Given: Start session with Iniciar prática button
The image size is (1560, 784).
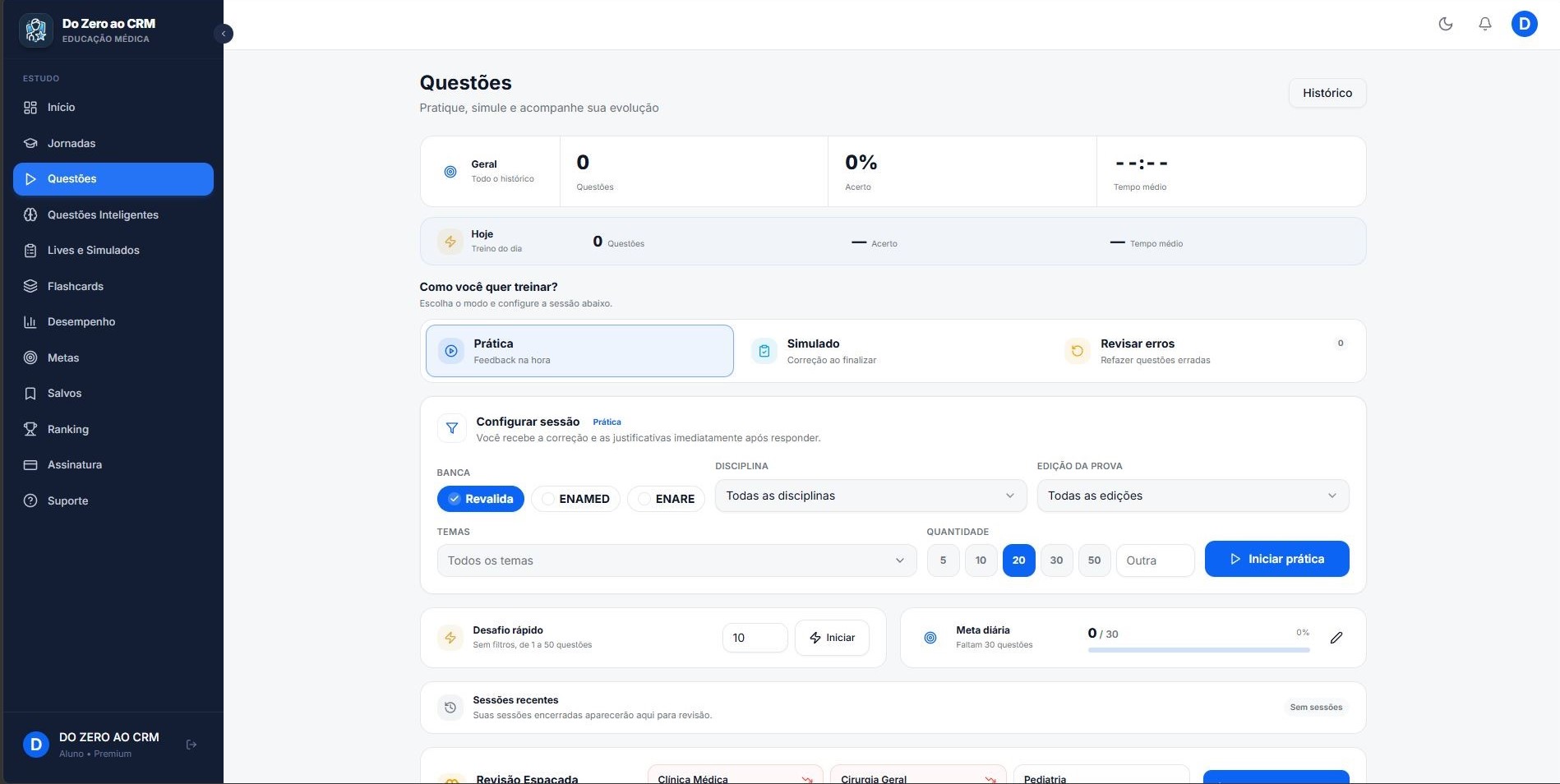Looking at the screenshot, I should pos(1276,559).
